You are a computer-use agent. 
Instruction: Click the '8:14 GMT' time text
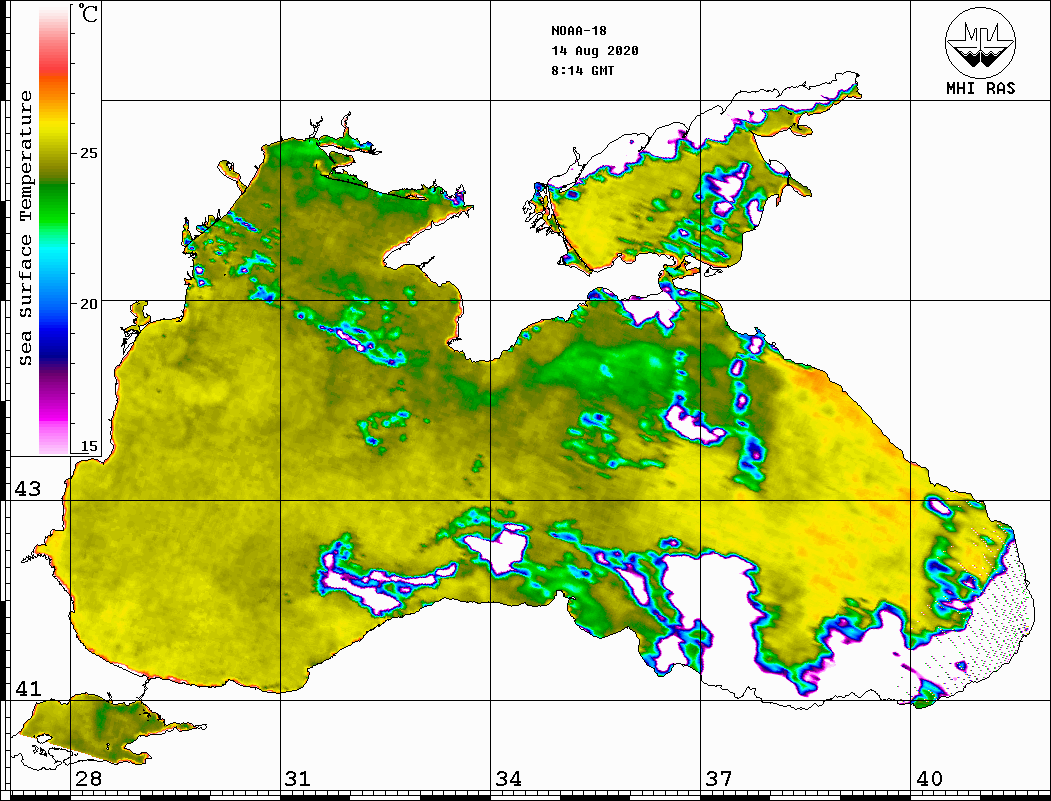[583, 71]
